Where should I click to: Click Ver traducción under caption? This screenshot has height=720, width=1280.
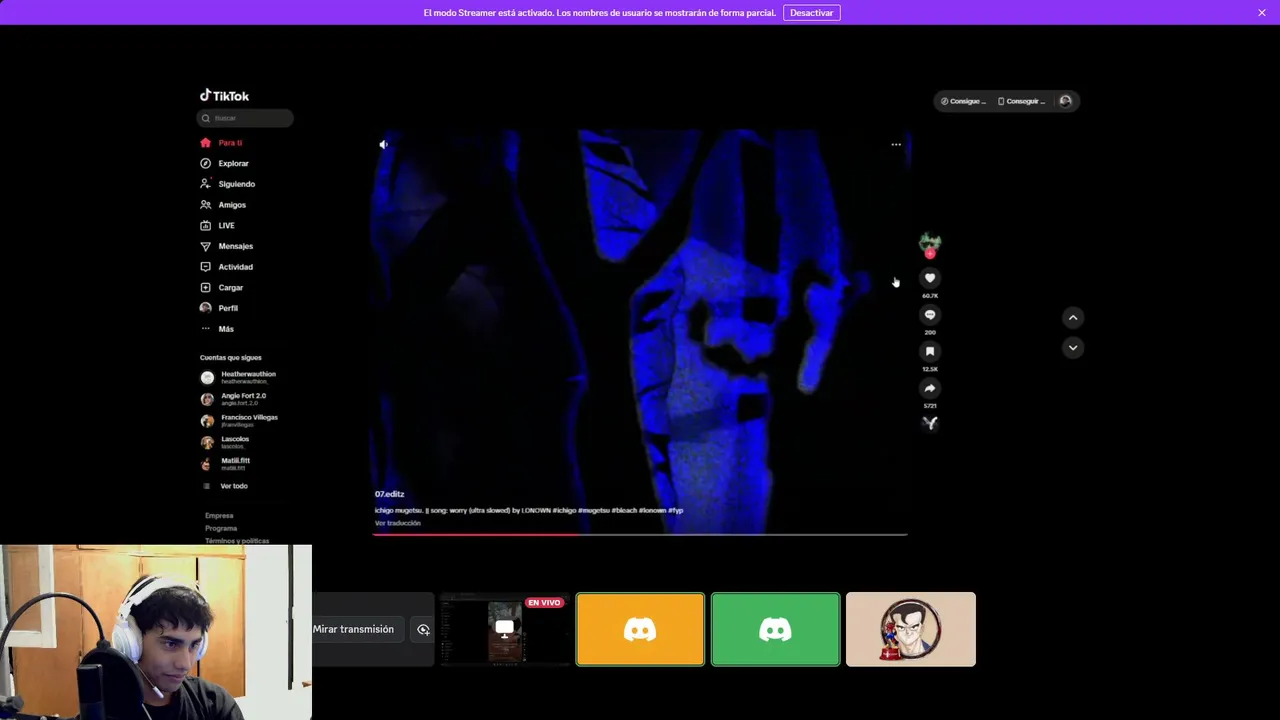pos(397,523)
